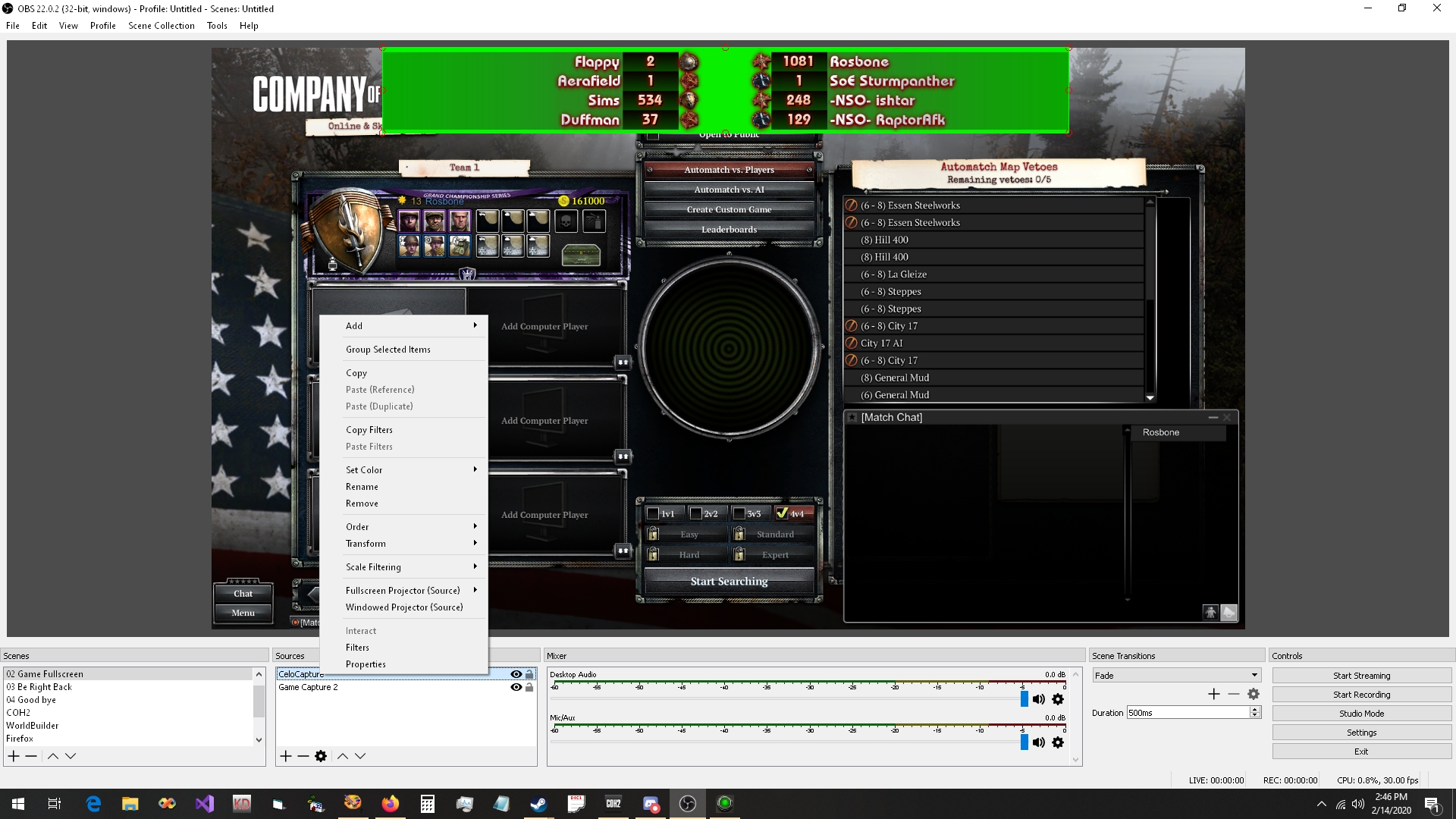Open source properties gear in Sources panel
Viewport: 1456px width, 819px height.
[321, 756]
